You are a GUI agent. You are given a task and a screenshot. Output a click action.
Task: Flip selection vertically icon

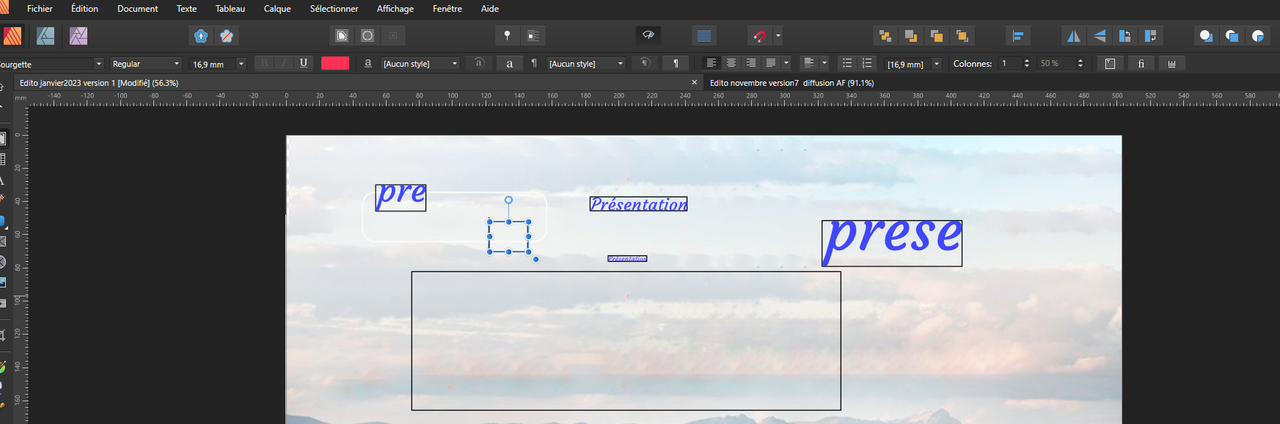[1099, 36]
